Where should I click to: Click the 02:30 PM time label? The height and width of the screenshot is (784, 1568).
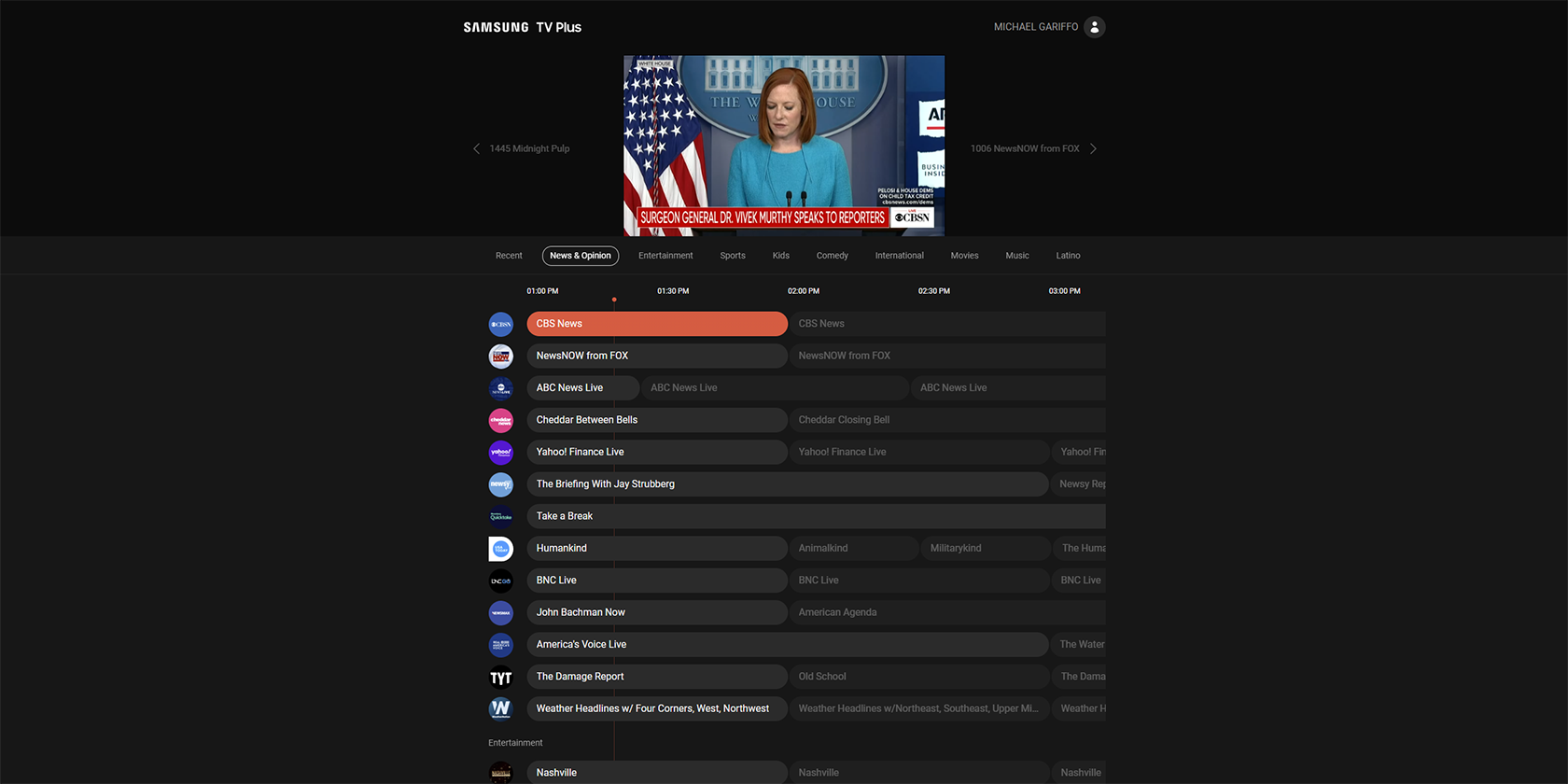click(x=934, y=291)
